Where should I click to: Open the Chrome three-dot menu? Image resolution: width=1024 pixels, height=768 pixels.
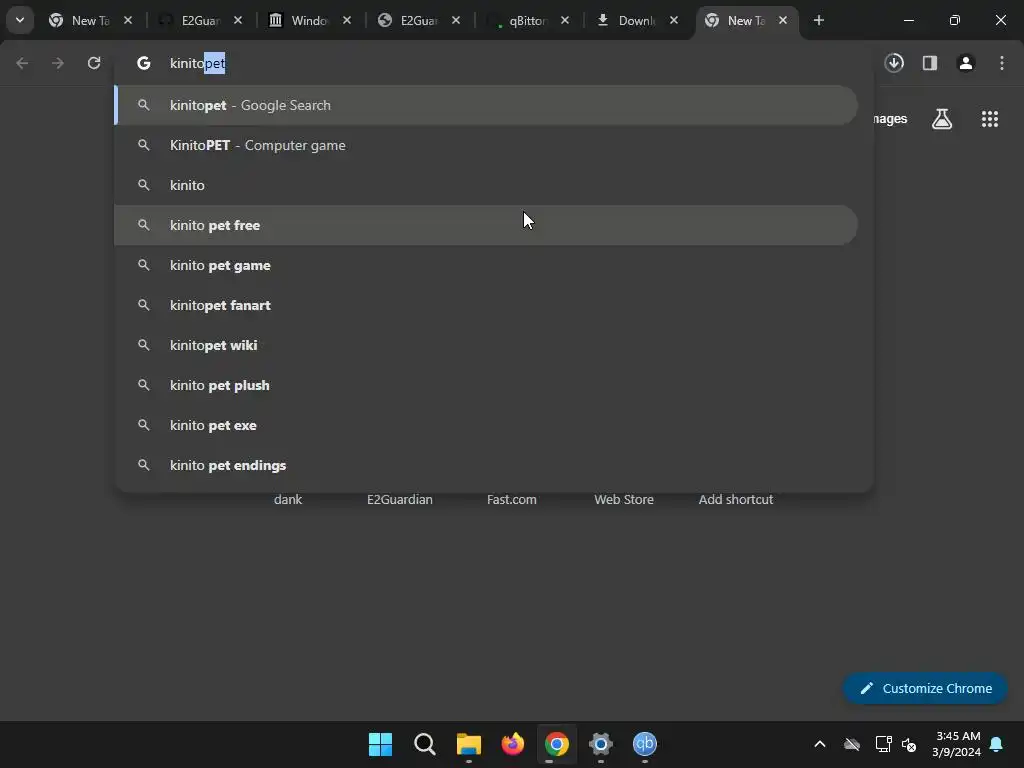[1002, 63]
